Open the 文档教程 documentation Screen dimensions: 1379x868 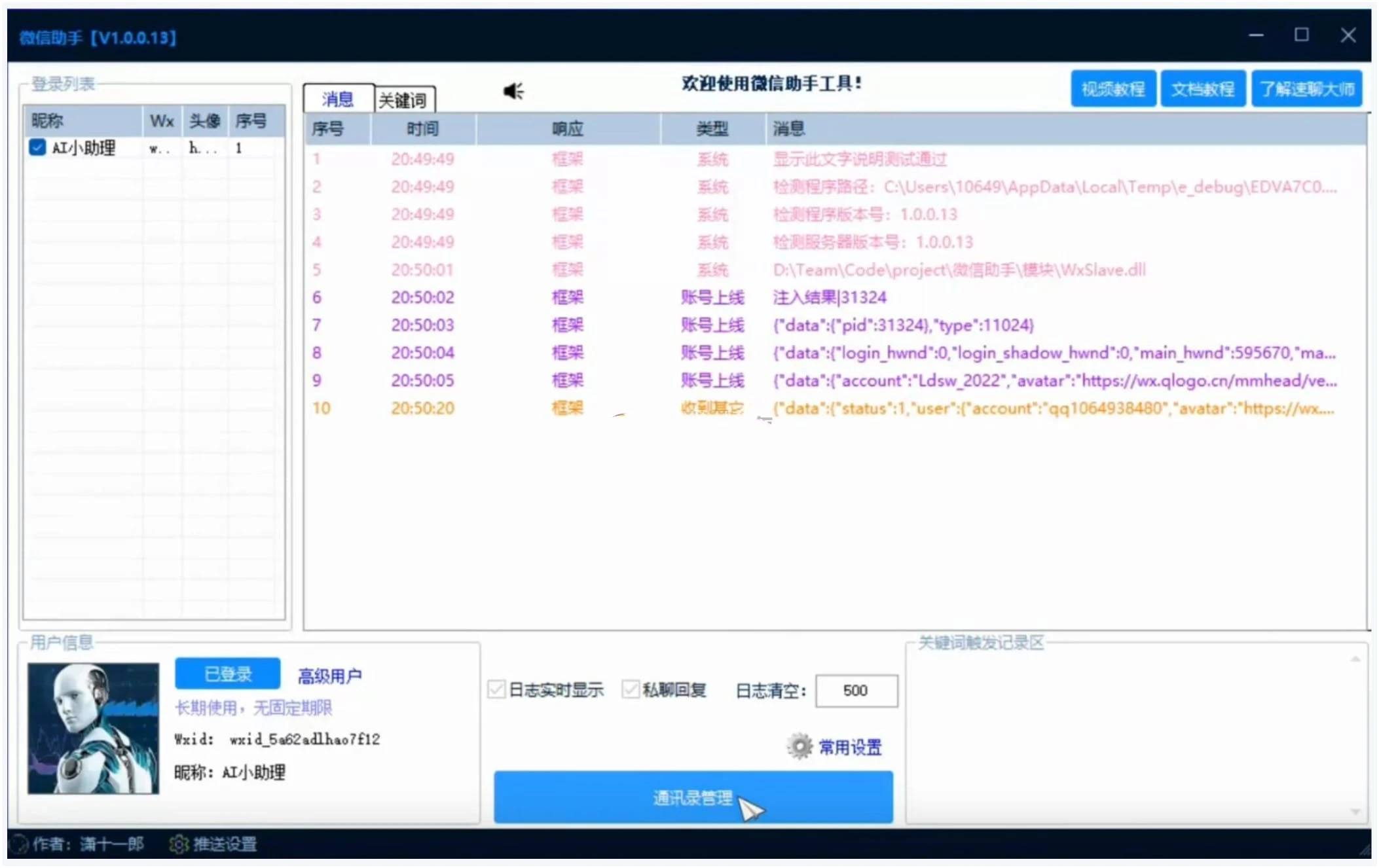pos(1204,88)
